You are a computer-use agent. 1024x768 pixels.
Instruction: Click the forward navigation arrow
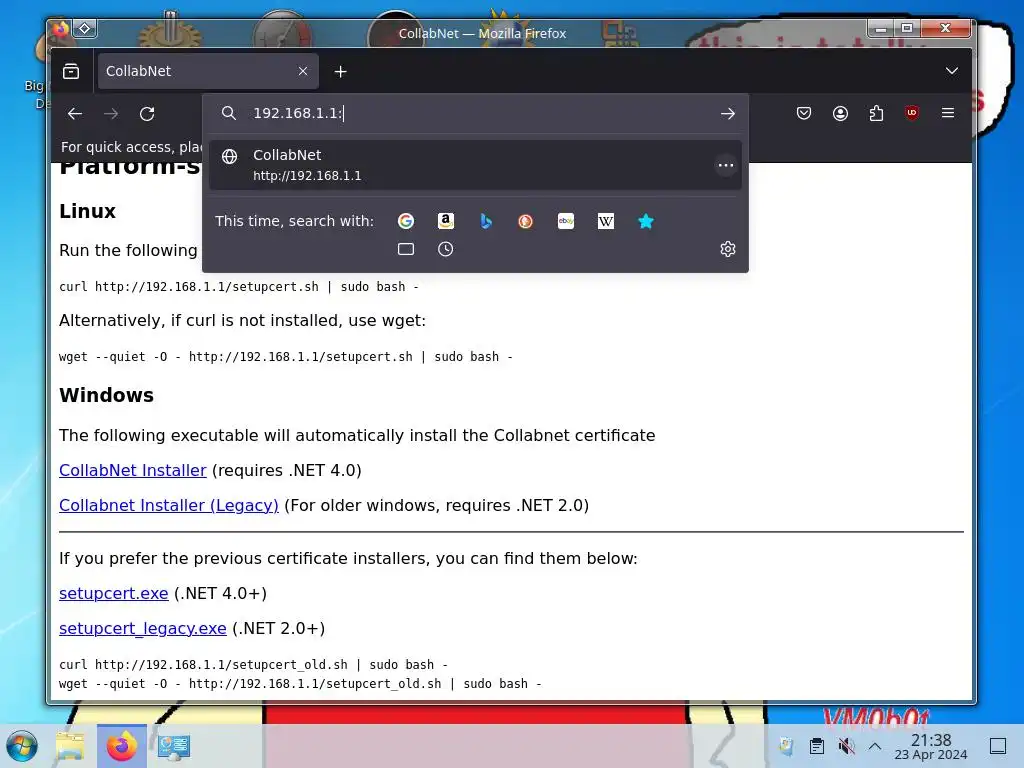(x=111, y=114)
